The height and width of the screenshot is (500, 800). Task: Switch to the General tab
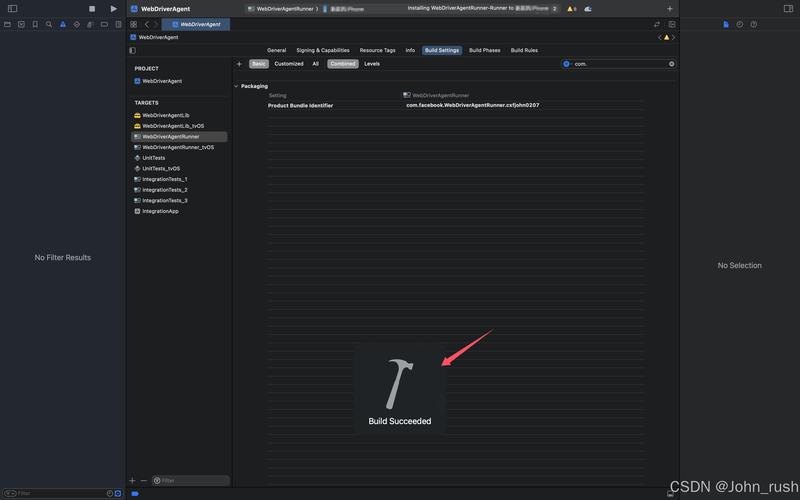[x=277, y=51]
